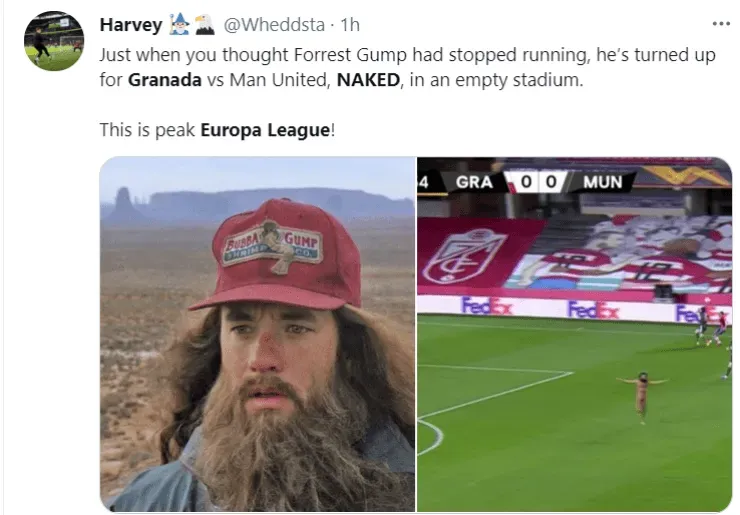The image size is (740, 515).
Task: Click the Europa League logo above MUN
Action: pos(684,175)
